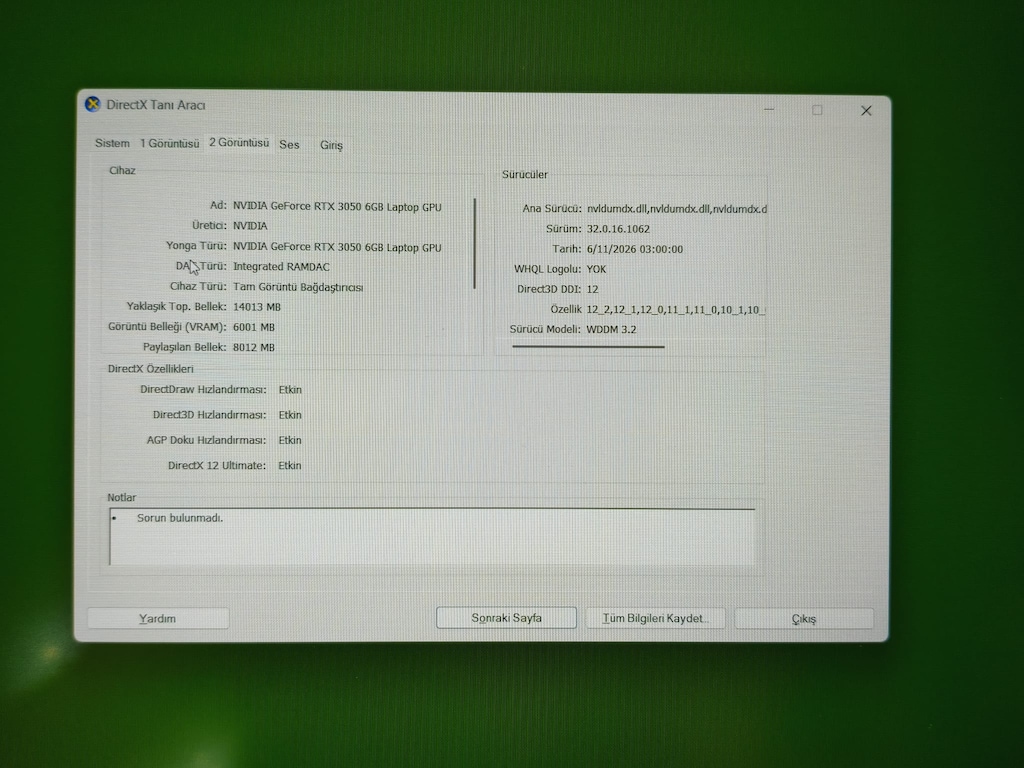Click AGP Doku Hızlandırması Etkin value

290,440
